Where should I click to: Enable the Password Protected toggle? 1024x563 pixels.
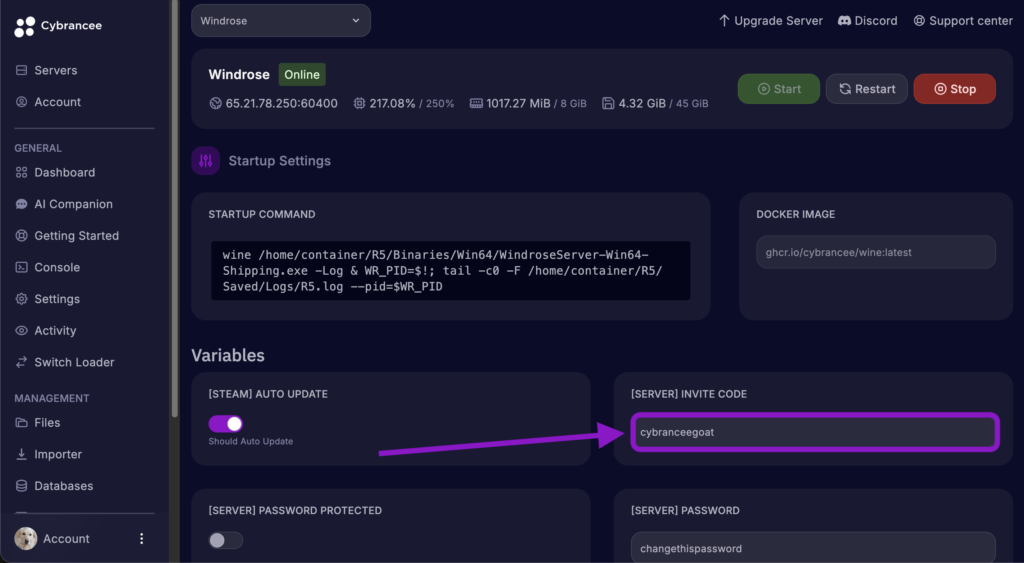pos(226,540)
